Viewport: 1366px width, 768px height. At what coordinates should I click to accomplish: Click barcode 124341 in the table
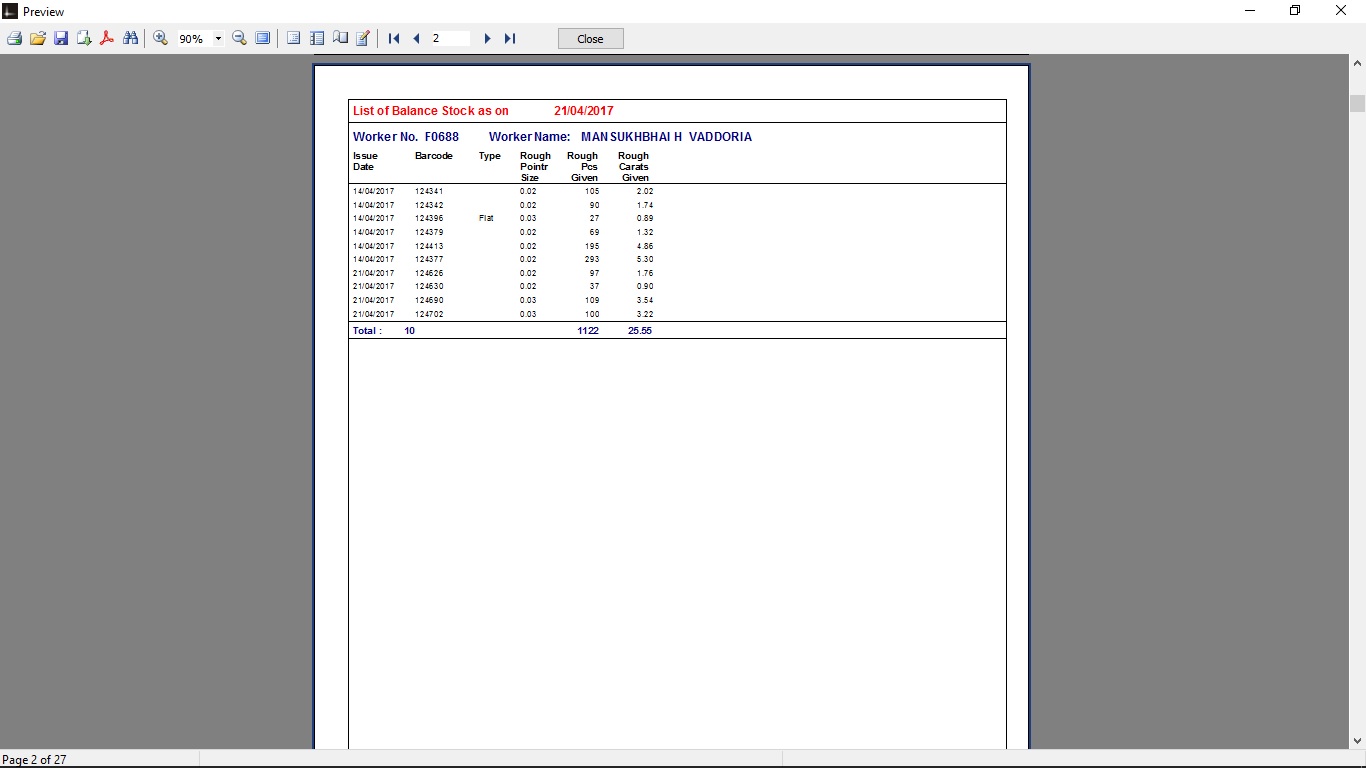[x=429, y=191]
